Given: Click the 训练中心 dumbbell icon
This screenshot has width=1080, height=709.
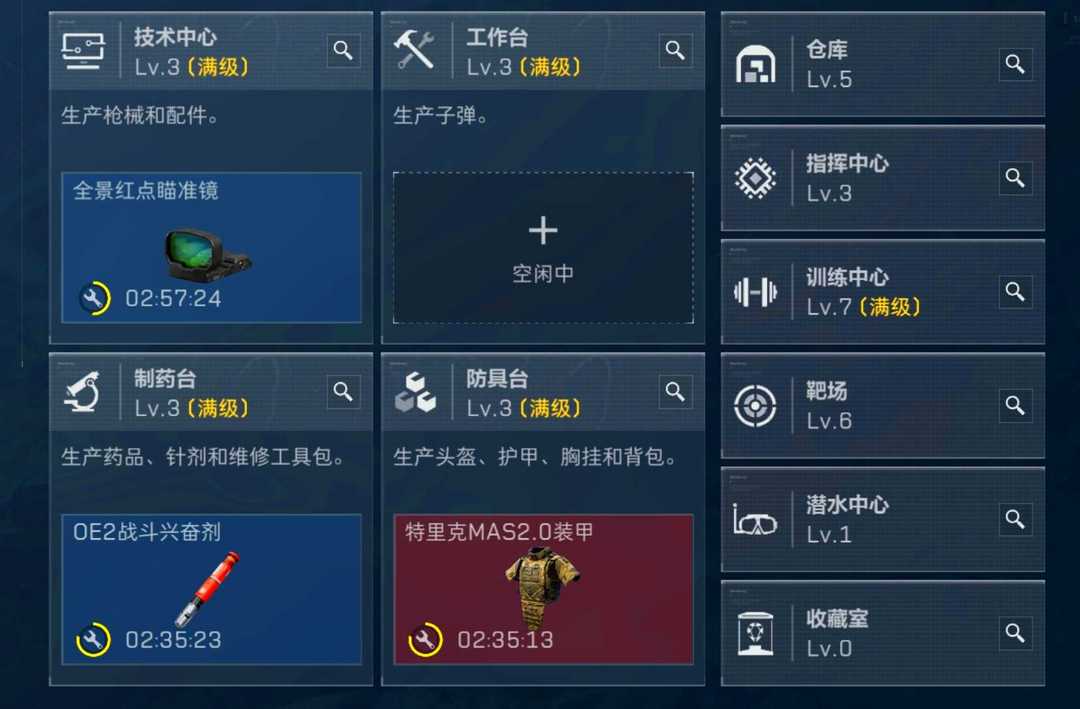Looking at the screenshot, I should point(756,292).
